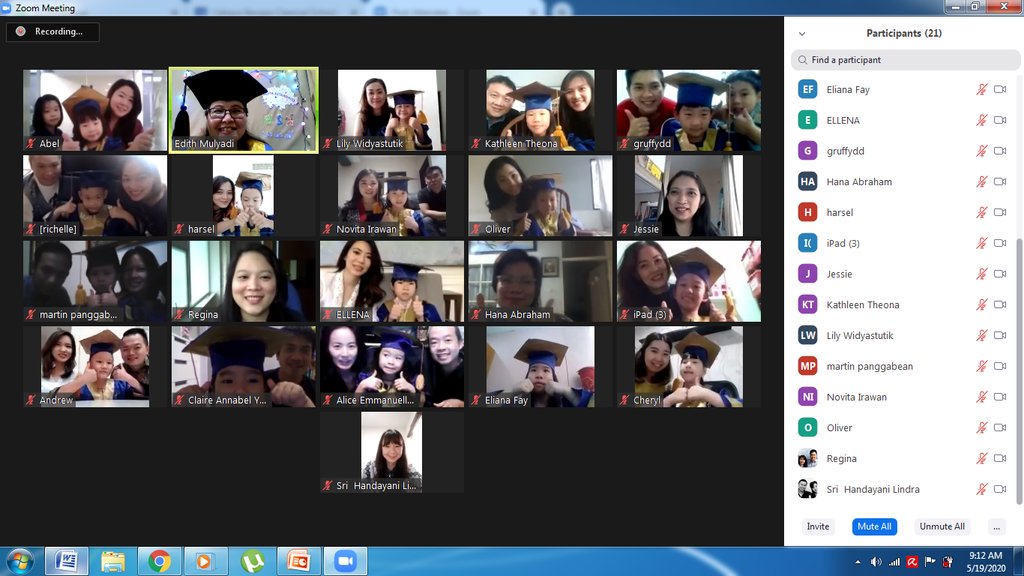Click the muted mic icon beside Oliver
The width and height of the screenshot is (1024, 576).
981,428
